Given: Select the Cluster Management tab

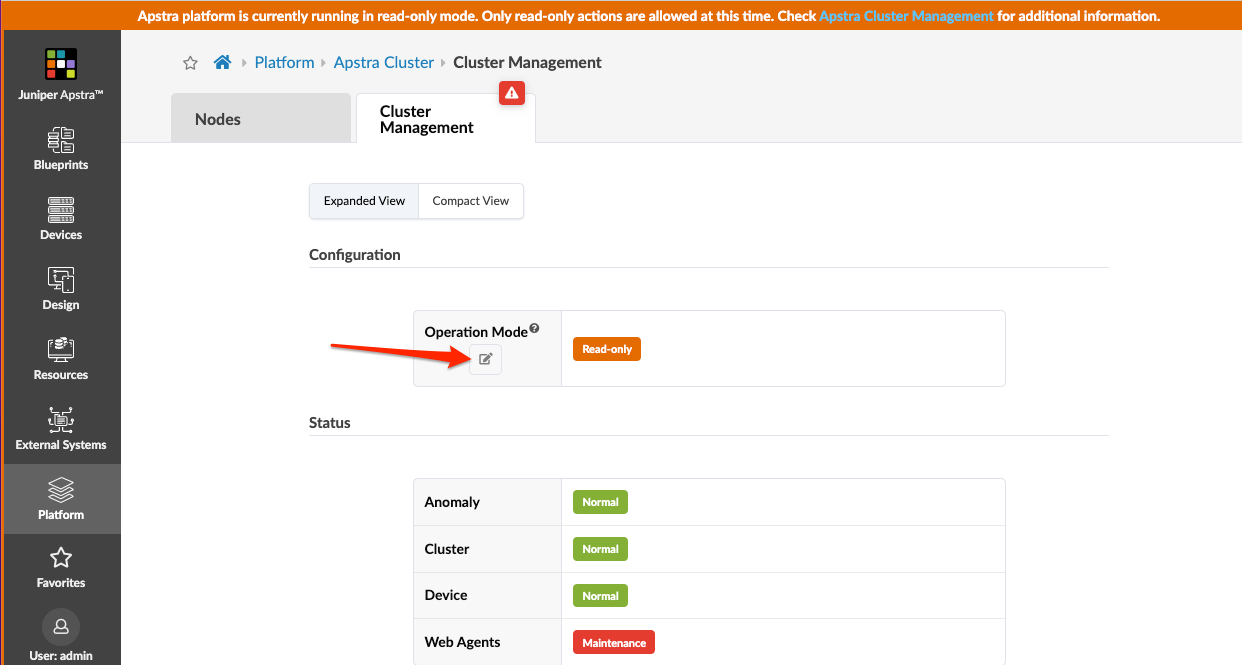Looking at the screenshot, I should click(x=446, y=119).
